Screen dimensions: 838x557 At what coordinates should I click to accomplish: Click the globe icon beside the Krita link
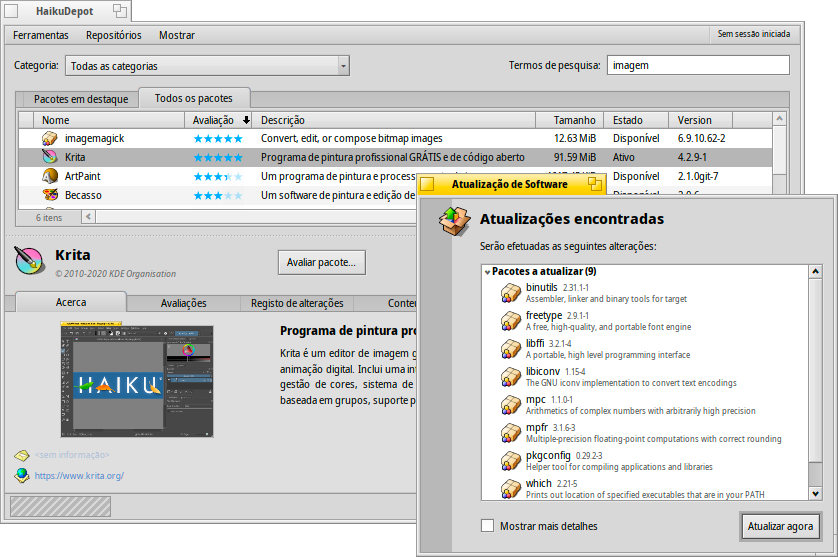click(x=22, y=476)
